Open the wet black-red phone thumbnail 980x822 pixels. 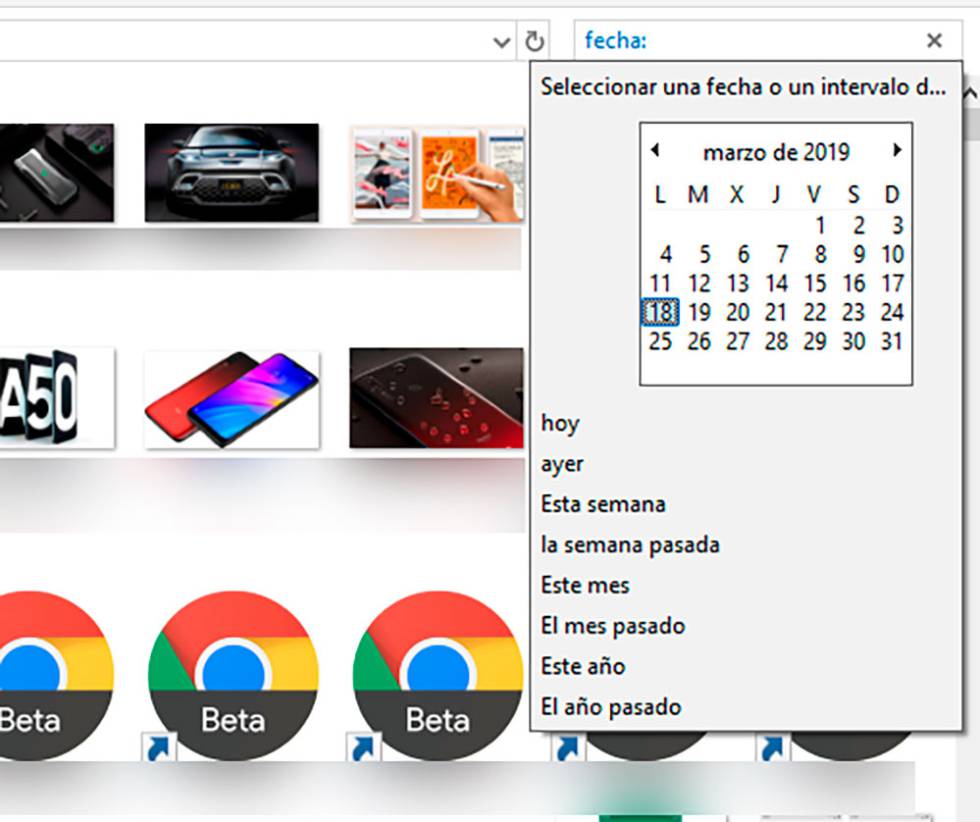(x=436, y=398)
